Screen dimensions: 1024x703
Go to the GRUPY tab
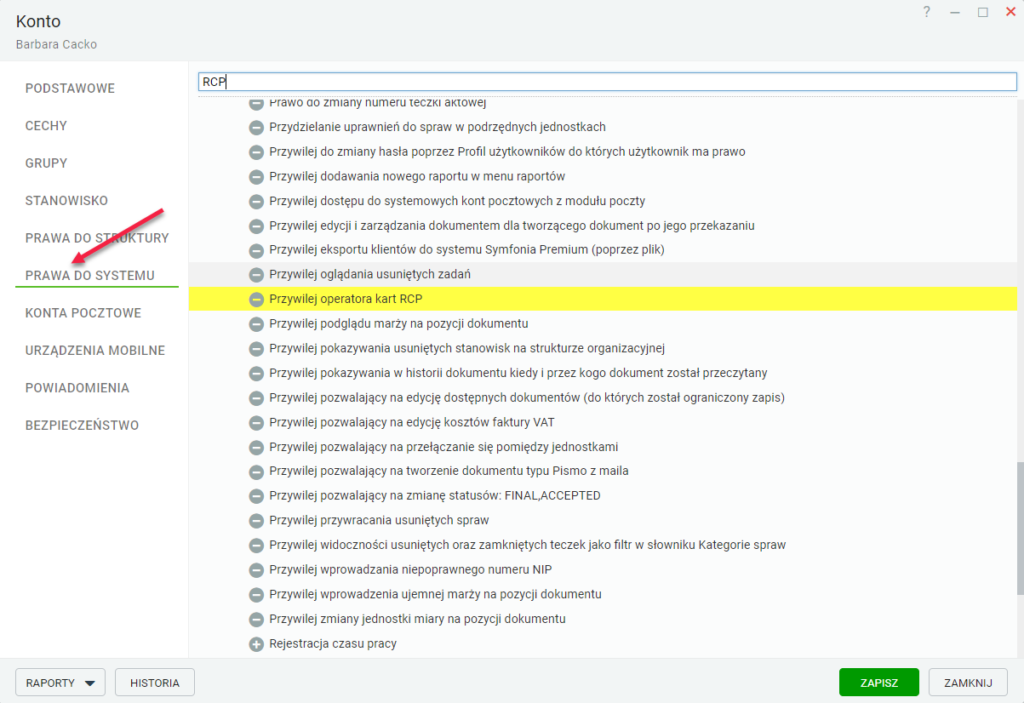[46, 163]
